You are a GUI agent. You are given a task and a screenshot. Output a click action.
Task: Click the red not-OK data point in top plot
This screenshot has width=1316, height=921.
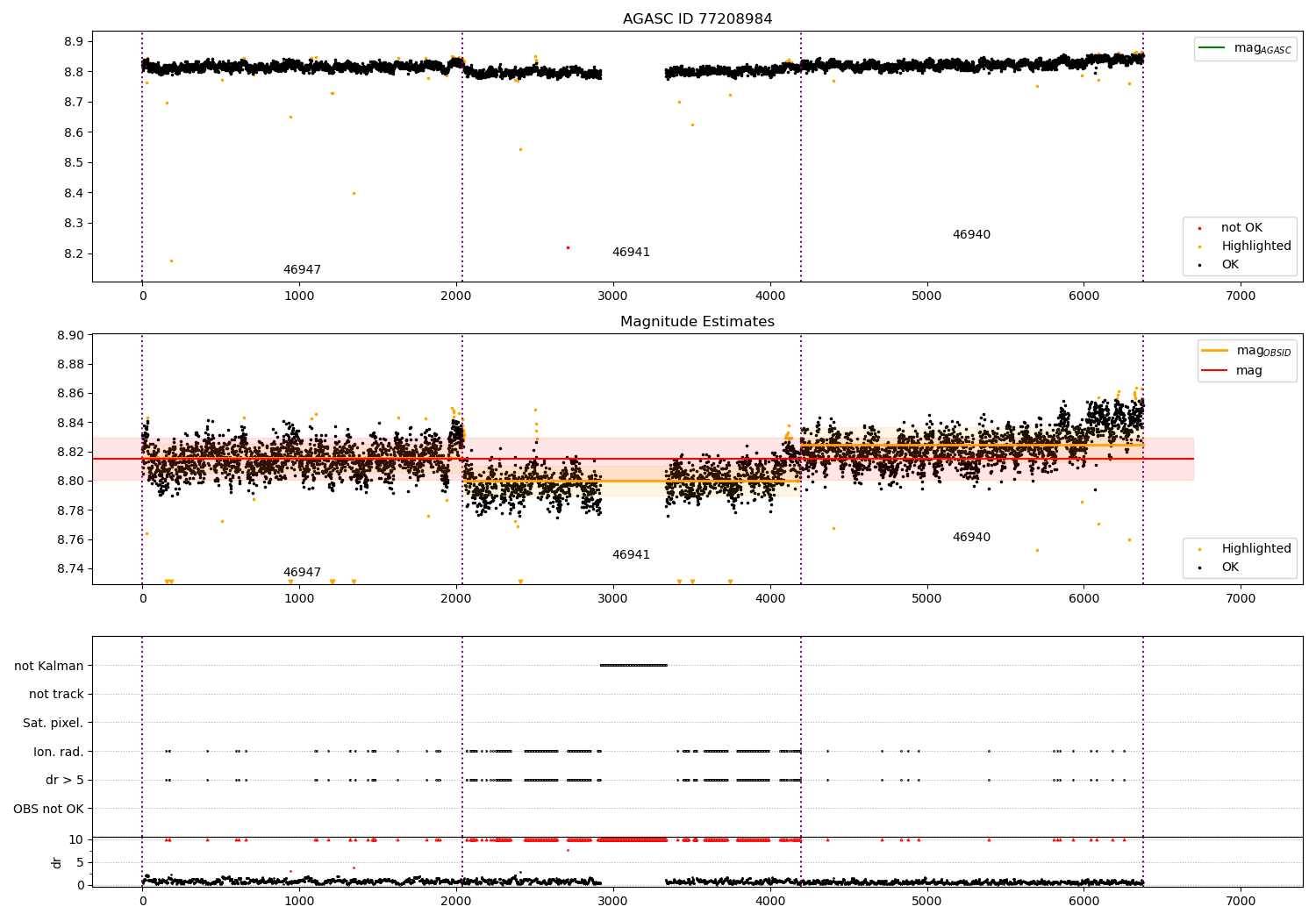(568, 247)
